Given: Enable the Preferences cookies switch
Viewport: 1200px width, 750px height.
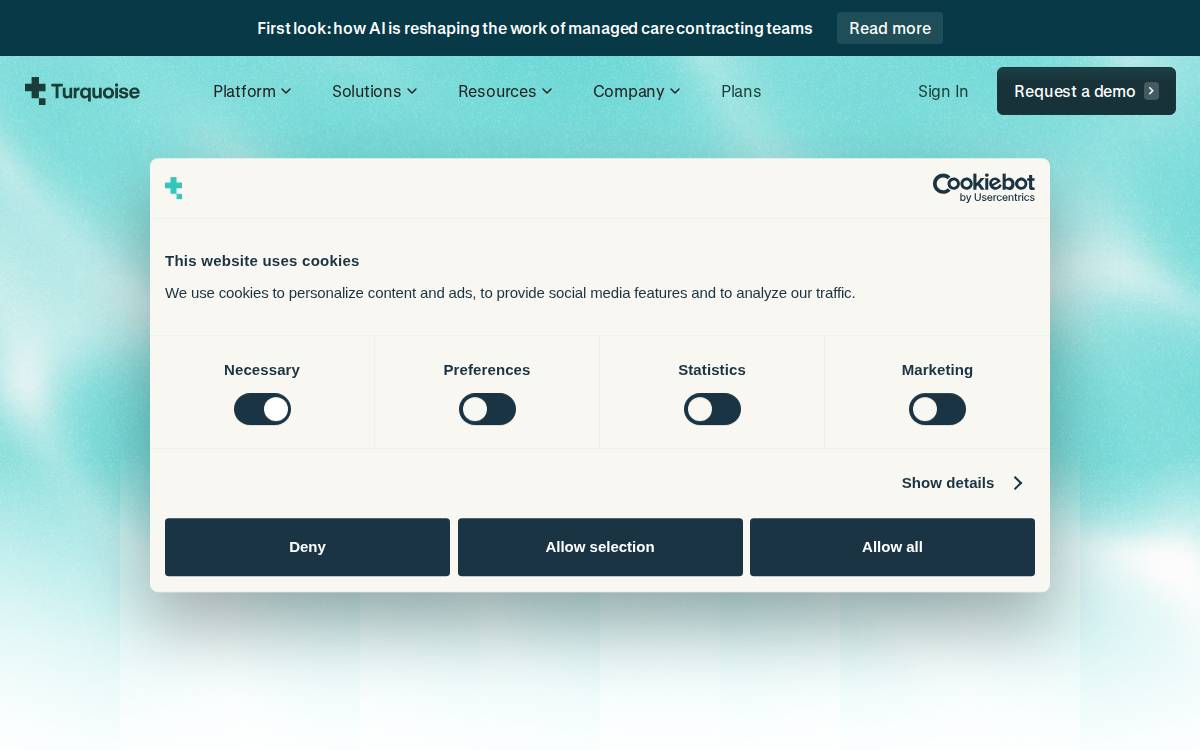Looking at the screenshot, I should 487,409.
